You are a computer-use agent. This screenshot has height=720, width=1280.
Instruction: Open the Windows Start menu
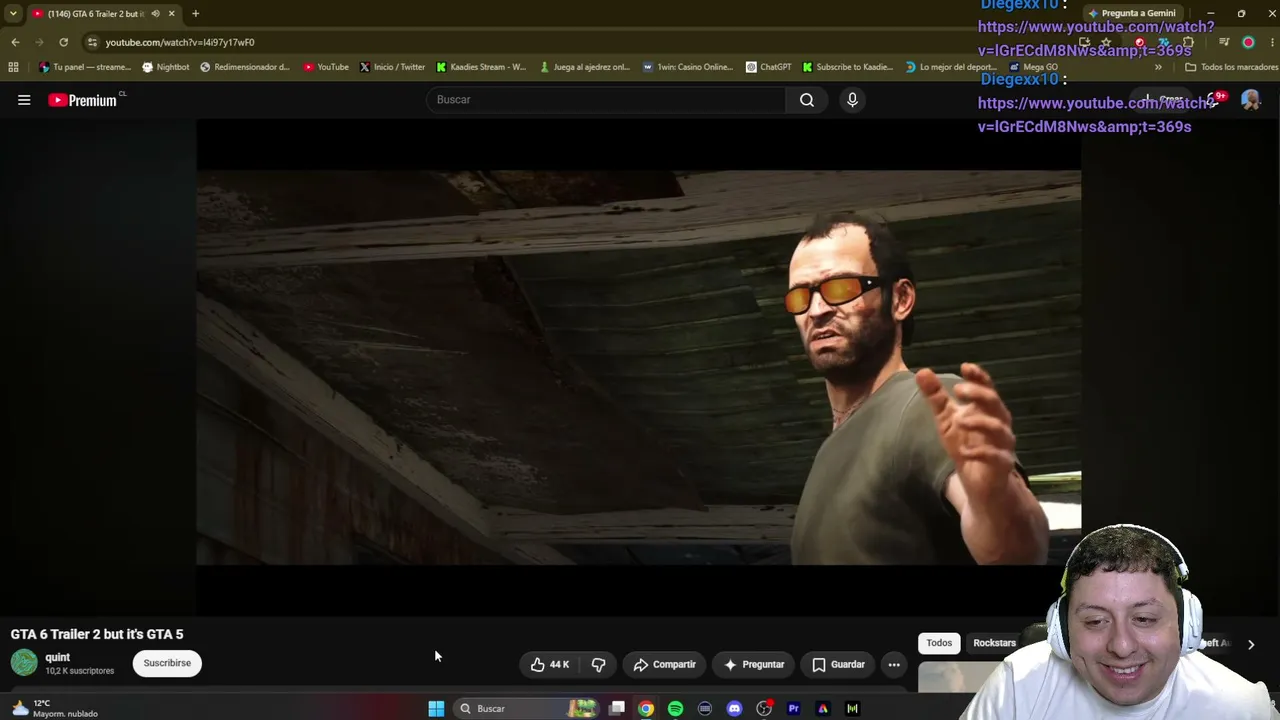[x=436, y=708]
